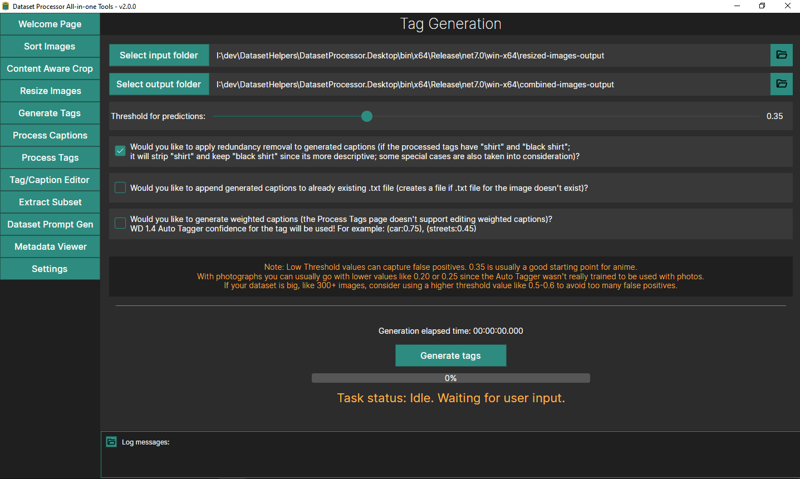
Task: Open Dataset Prompt Gen page
Action: (x=50, y=224)
